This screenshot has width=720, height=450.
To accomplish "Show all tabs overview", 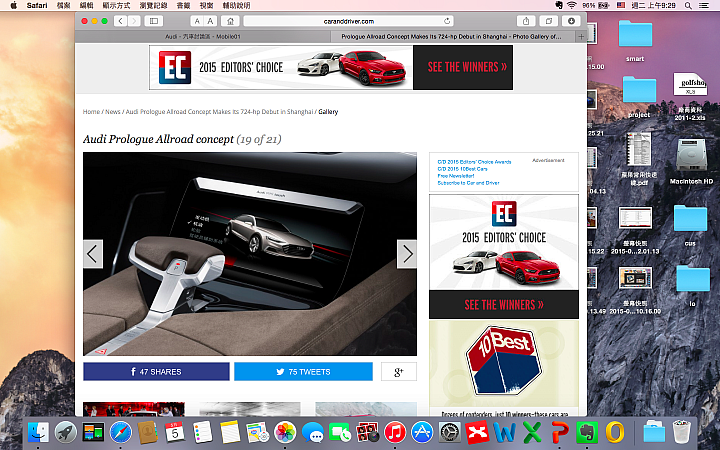I will [x=549, y=21].
